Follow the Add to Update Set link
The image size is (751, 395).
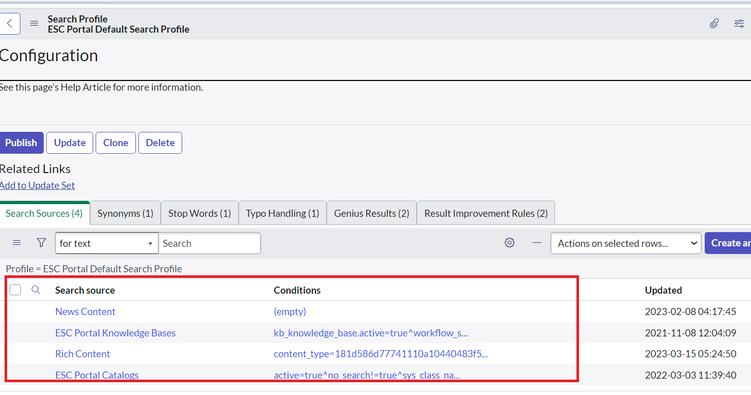point(37,185)
